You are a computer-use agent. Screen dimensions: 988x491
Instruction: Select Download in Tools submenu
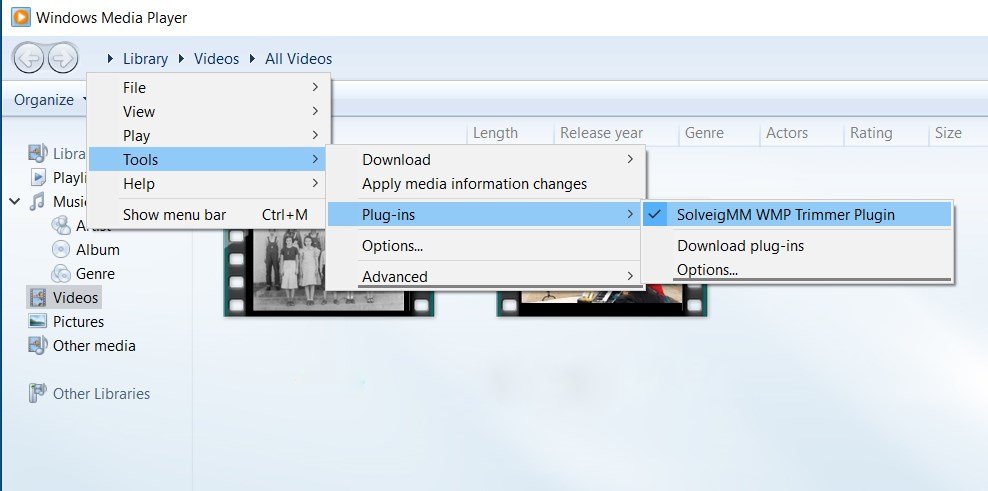tap(486, 159)
